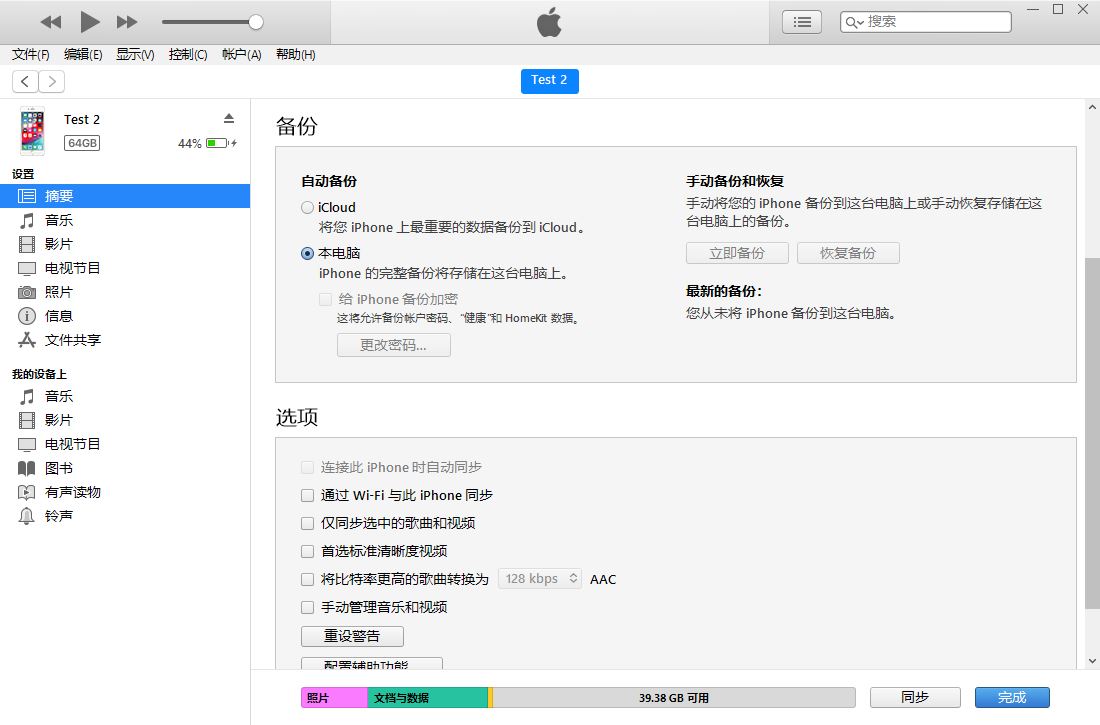Click the 照片 storage bar segment
This screenshot has height=725, width=1100.
(334, 698)
